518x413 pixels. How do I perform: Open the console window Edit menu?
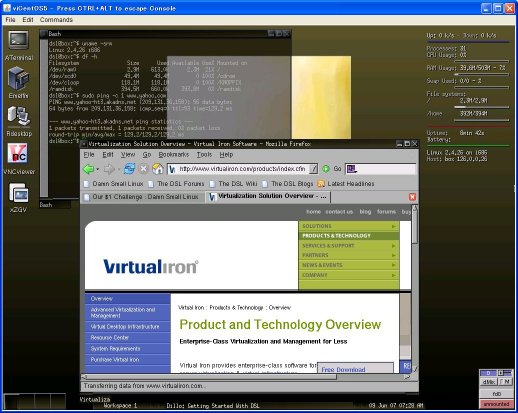[x=28, y=20]
